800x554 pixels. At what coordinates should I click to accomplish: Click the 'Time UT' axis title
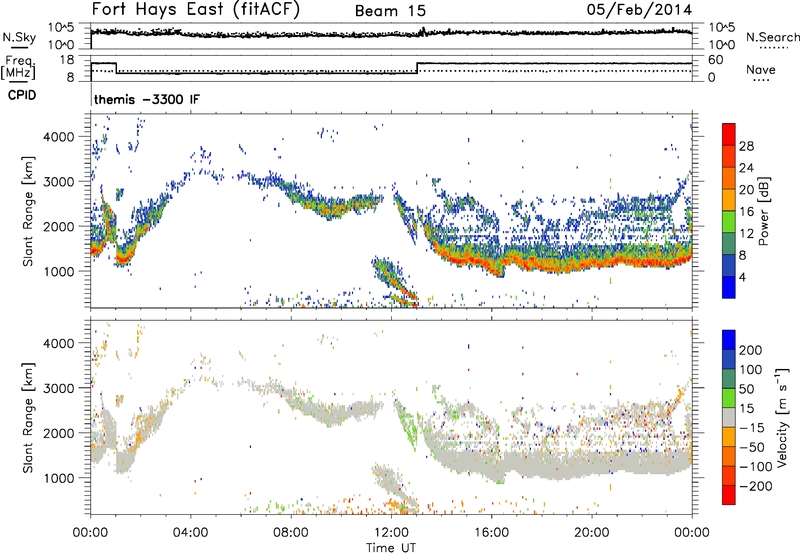click(x=391, y=547)
